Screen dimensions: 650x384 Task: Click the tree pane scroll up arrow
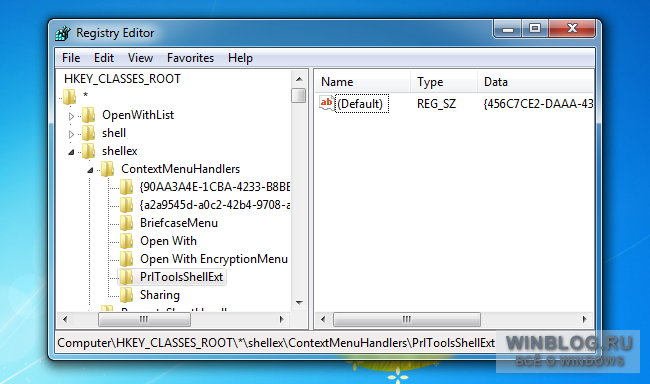tap(299, 79)
